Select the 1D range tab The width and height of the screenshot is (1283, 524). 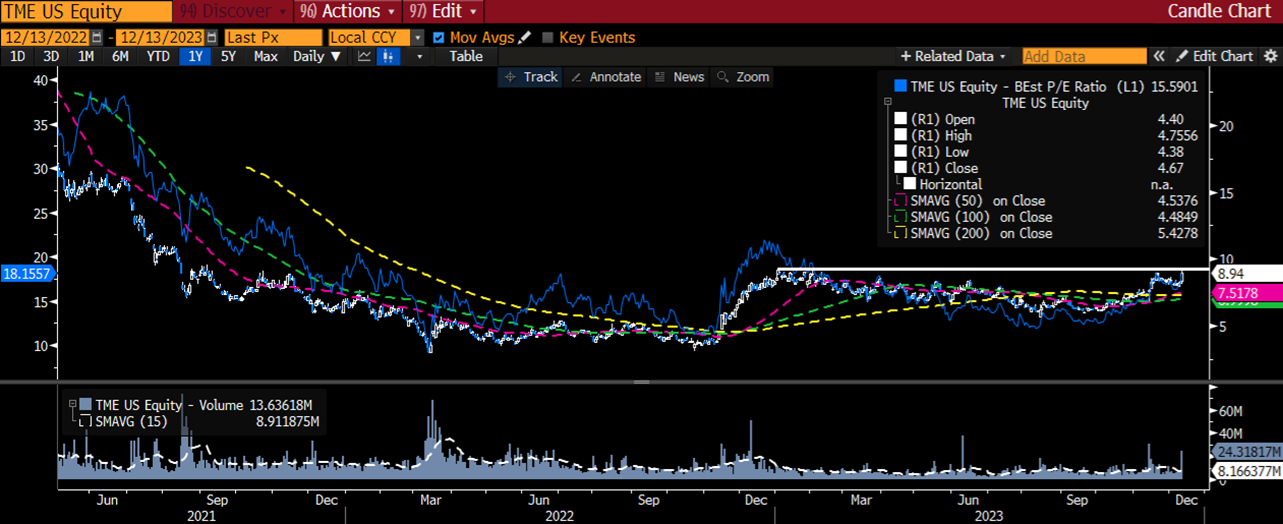tap(18, 56)
